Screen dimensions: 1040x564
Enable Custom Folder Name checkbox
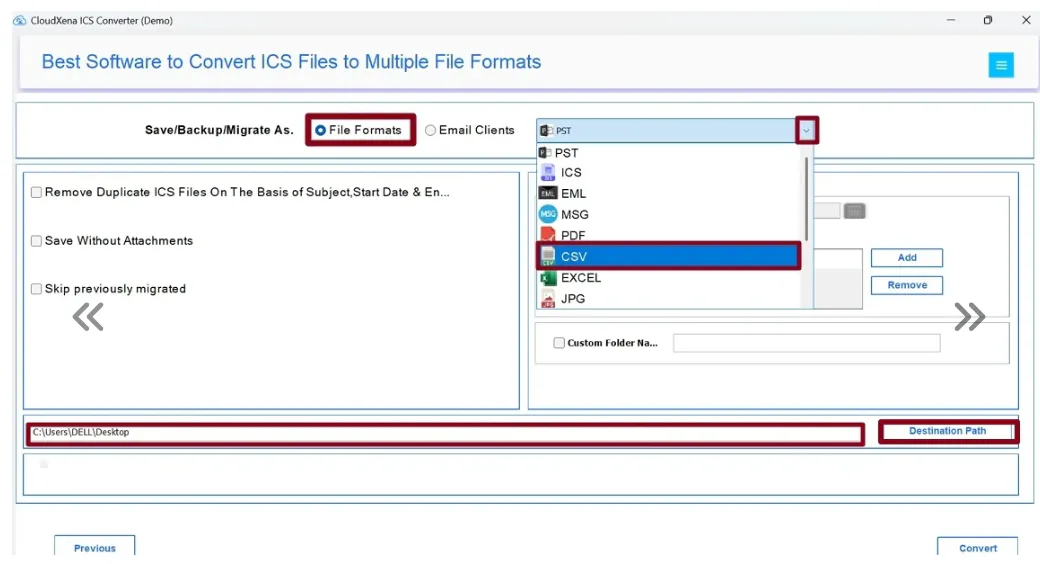click(559, 343)
